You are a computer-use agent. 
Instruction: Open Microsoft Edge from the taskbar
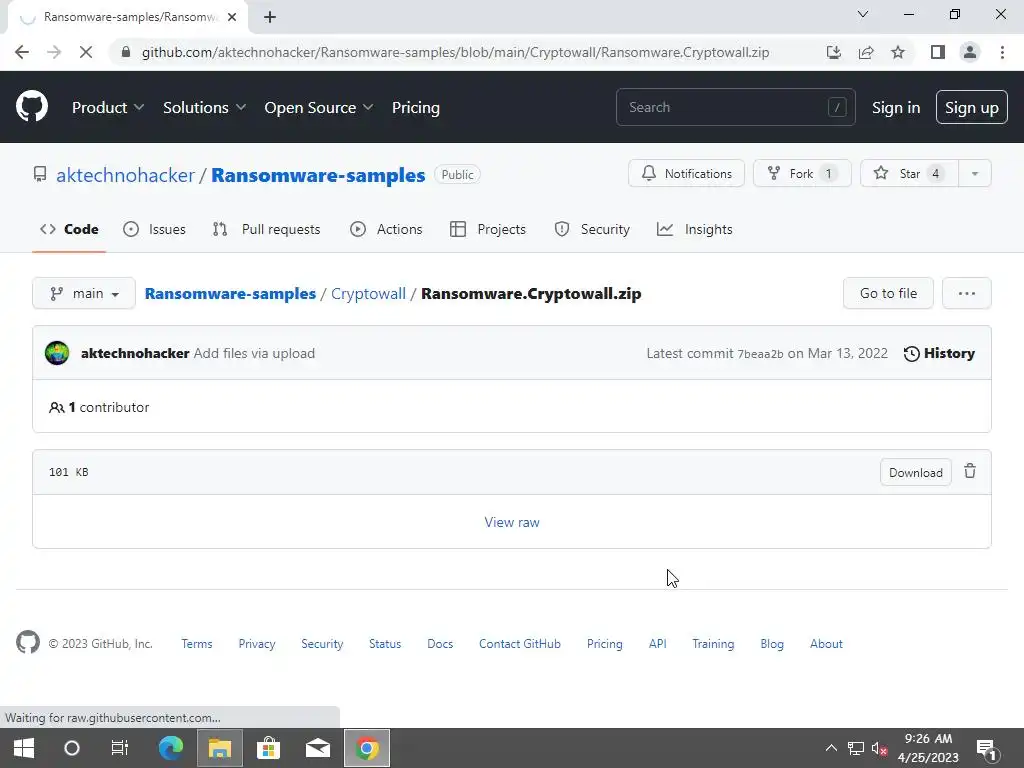click(170, 748)
